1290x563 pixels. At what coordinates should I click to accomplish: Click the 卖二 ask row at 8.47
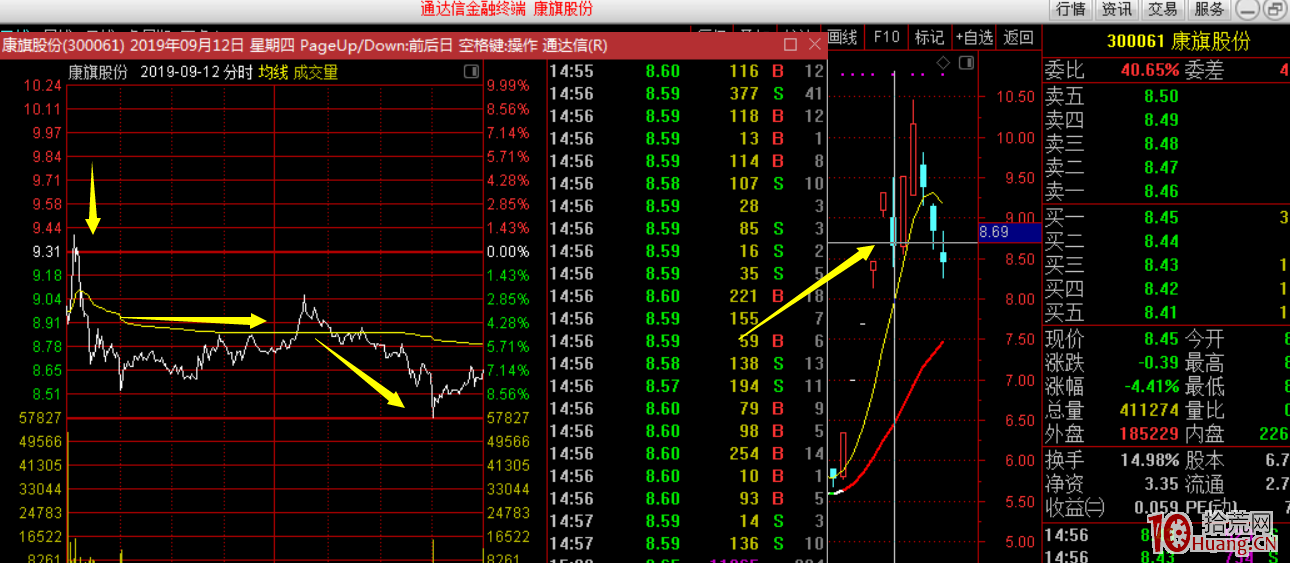1166,168
